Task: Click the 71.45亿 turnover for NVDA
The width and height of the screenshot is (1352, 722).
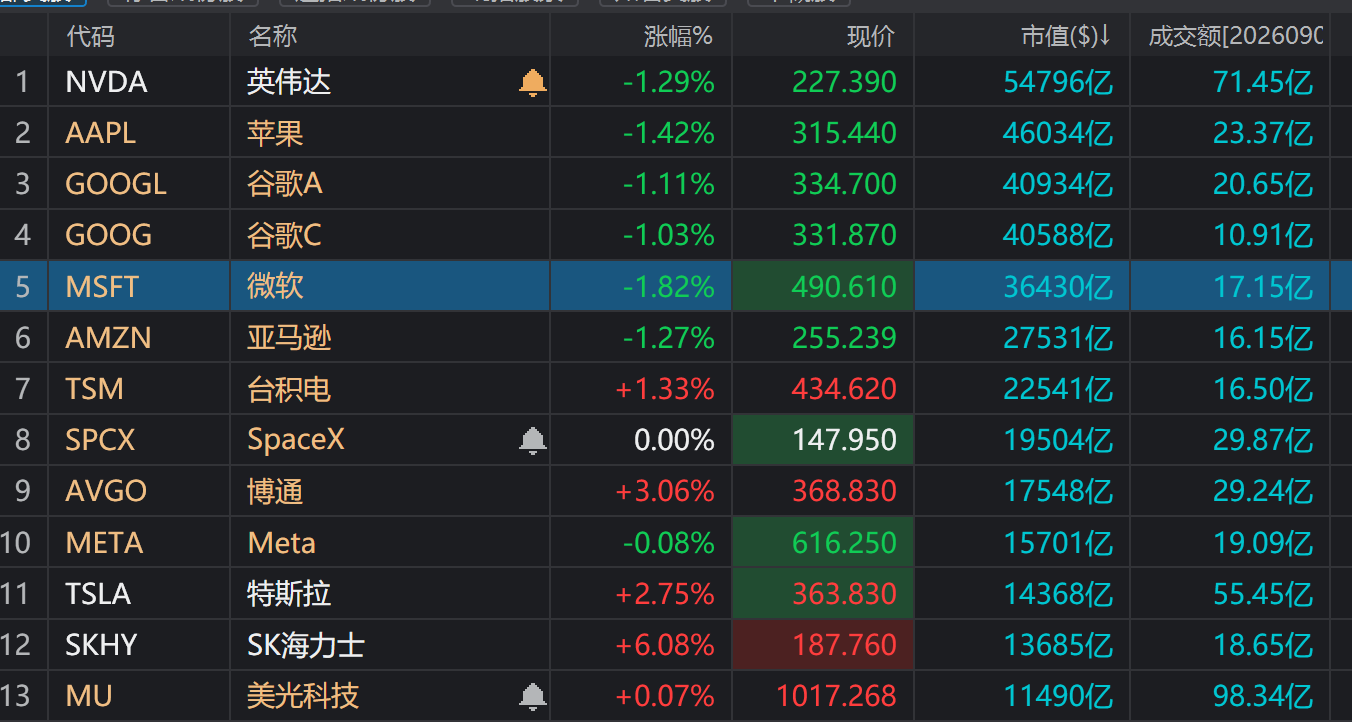Action: 1263,82
